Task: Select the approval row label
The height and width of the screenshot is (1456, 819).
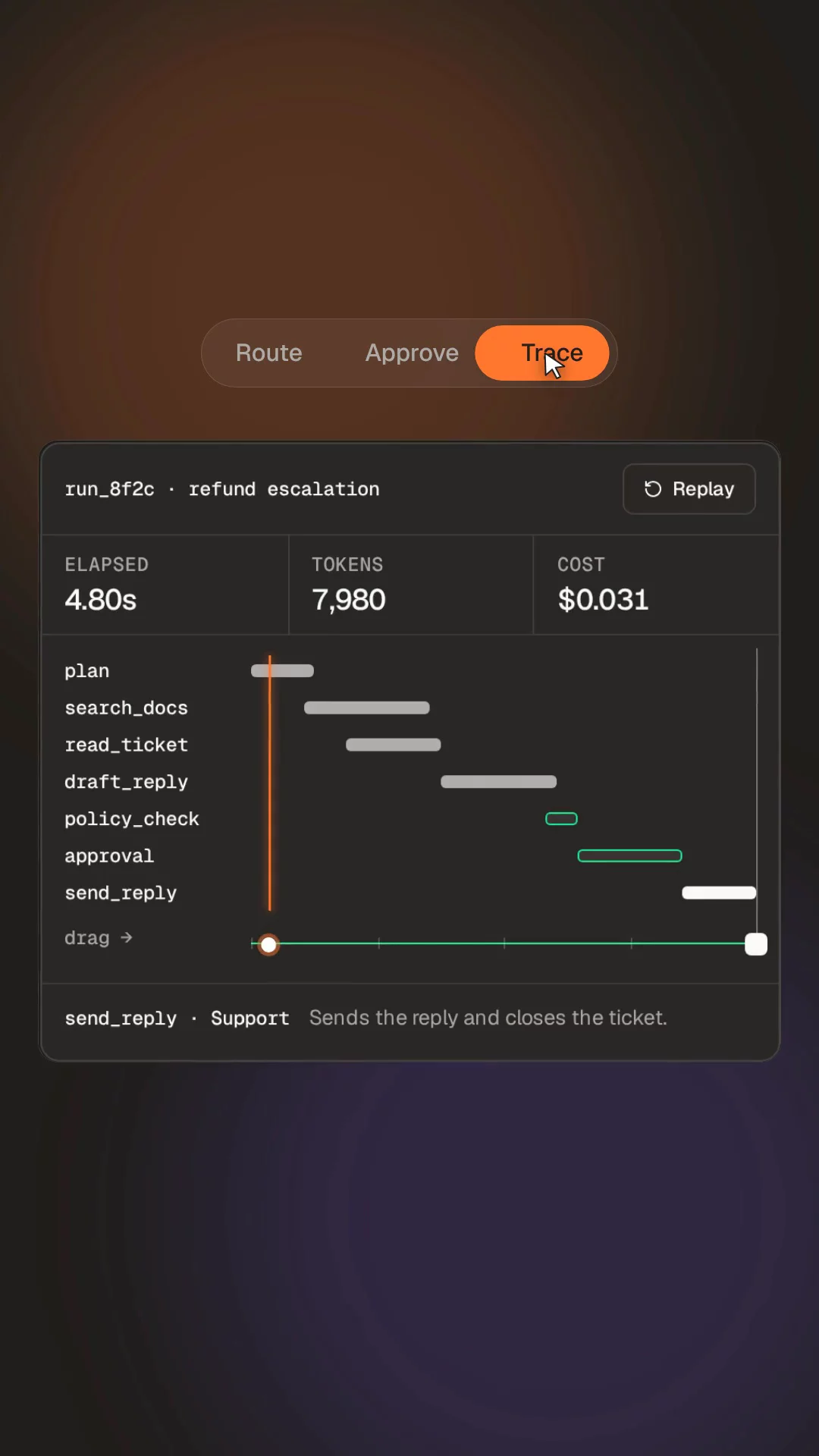Action: (109, 856)
